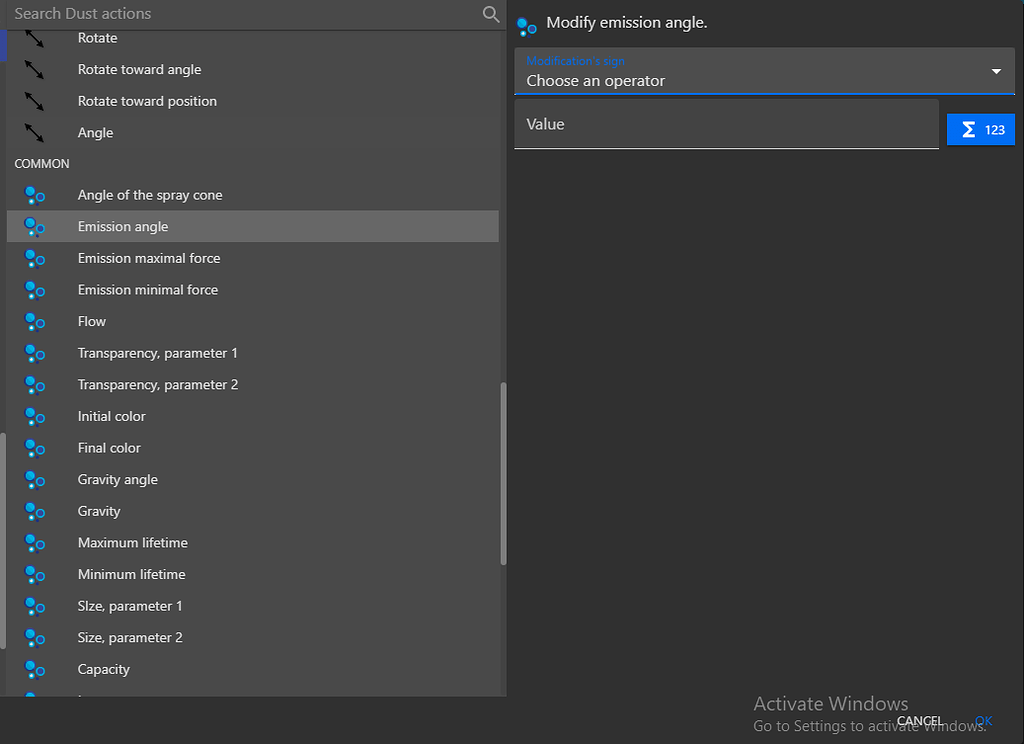This screenshot has height=744, width=1024.
Task: Pick Angle of the spray cone action
Action: click(253, 195)
